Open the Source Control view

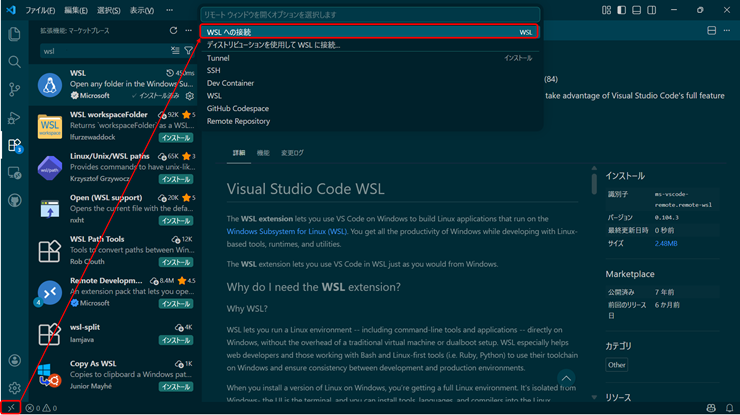tap(14, 90)
